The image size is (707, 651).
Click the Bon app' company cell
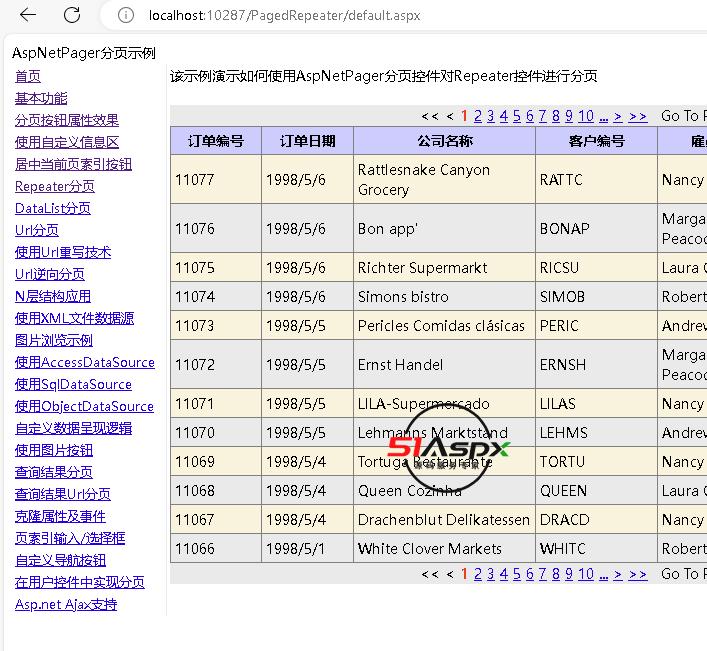click(445, 229)
